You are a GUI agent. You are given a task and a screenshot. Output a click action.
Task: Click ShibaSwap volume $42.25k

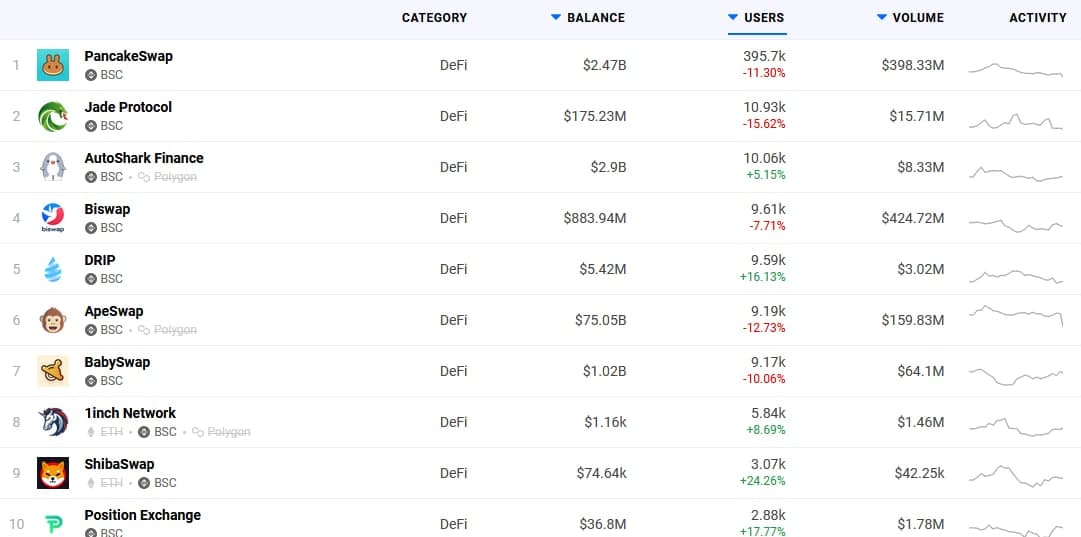tap(920, 474)
